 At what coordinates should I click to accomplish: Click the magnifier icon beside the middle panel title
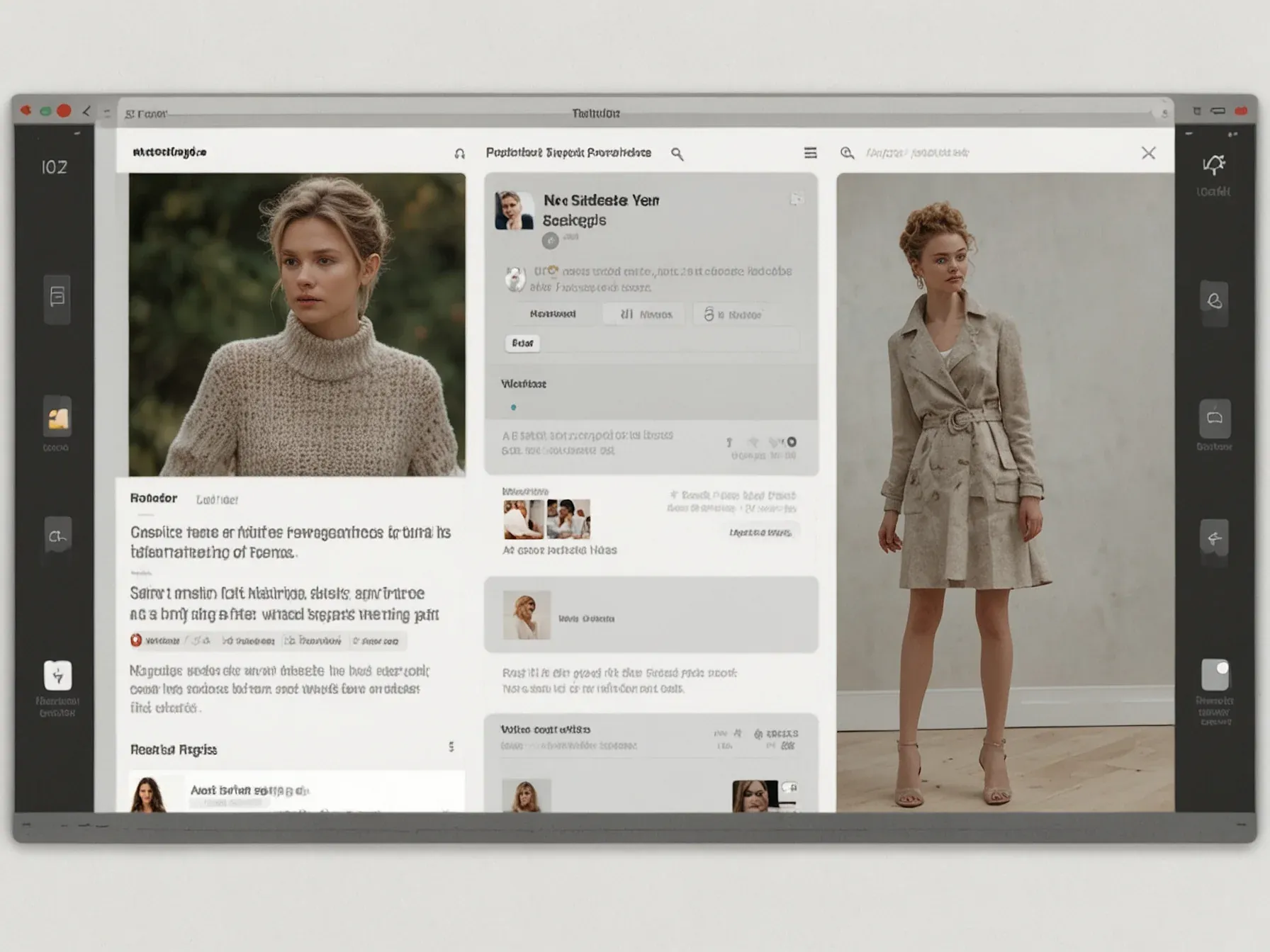[x=678, y=154]
